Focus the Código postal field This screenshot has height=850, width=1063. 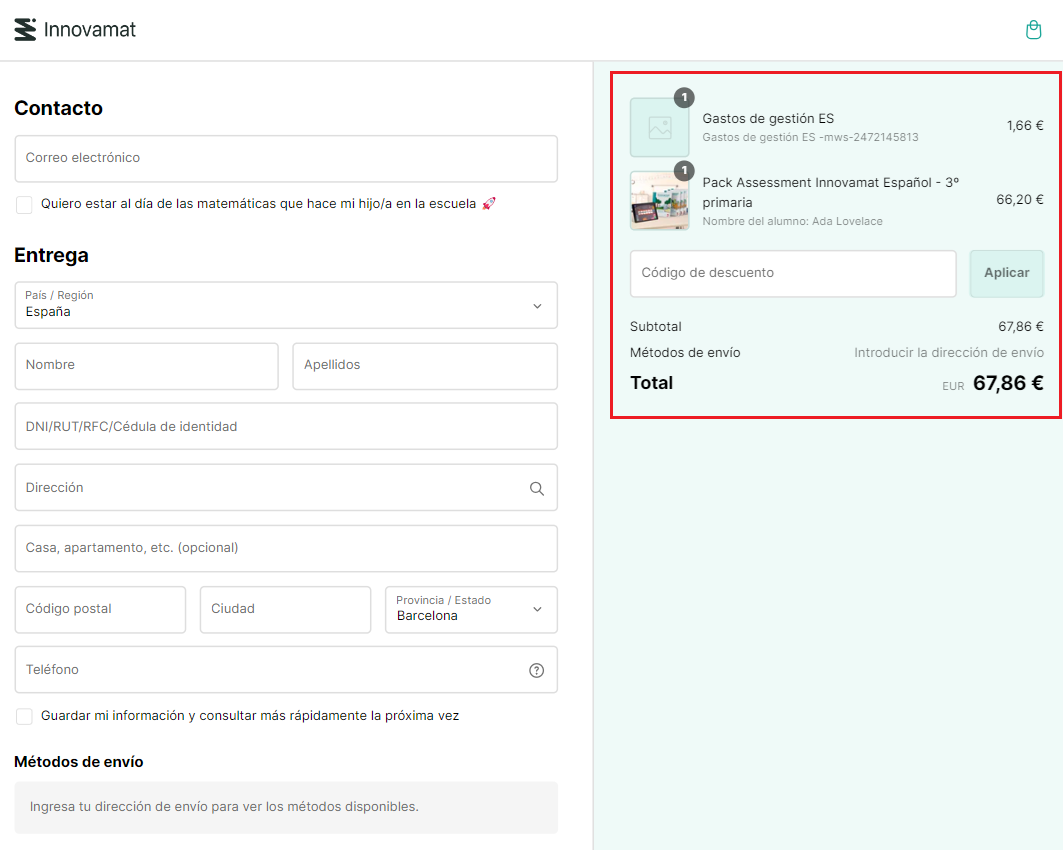coord(100,609)
